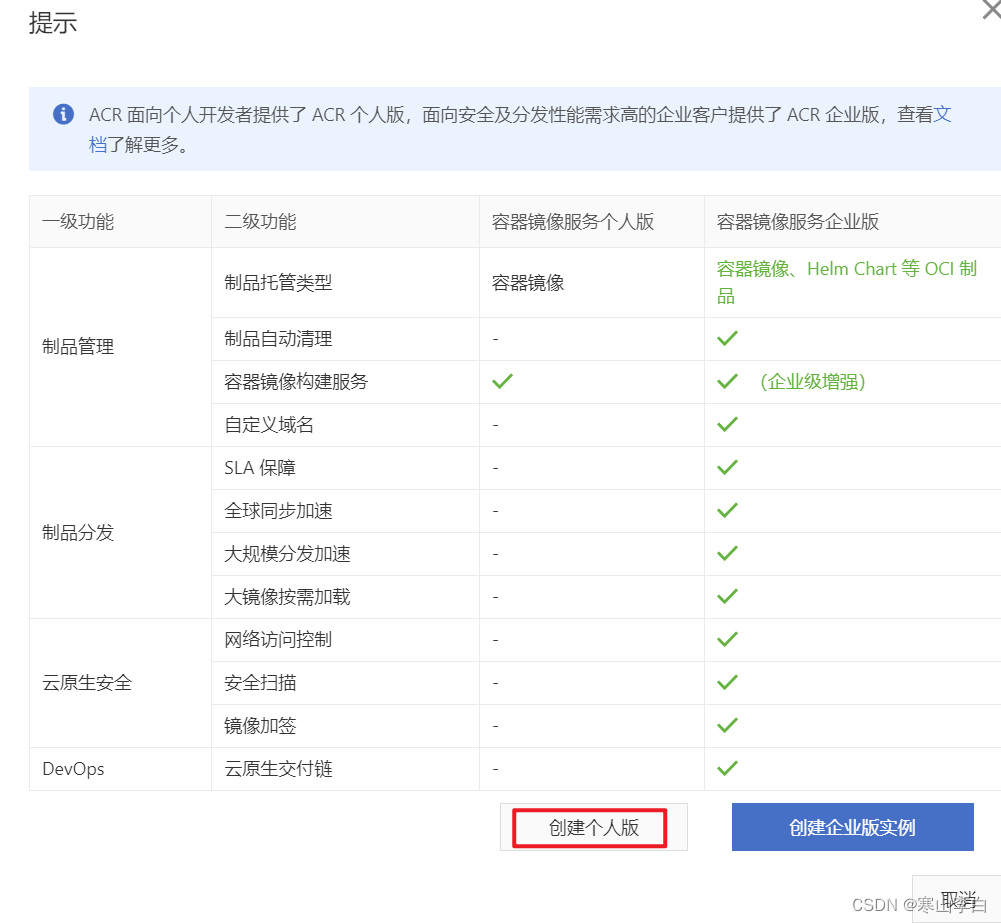
Task: Click the blue info icon in banner
Action: tap(63, 114)
